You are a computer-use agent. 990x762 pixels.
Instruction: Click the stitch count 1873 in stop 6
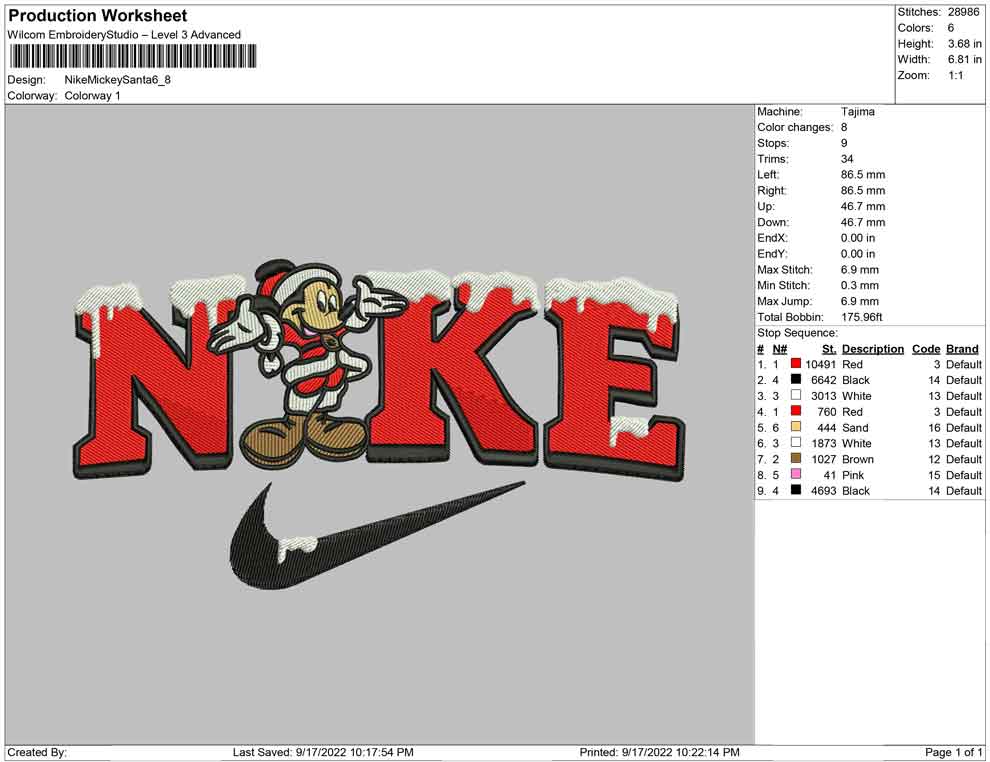(823, 443)
